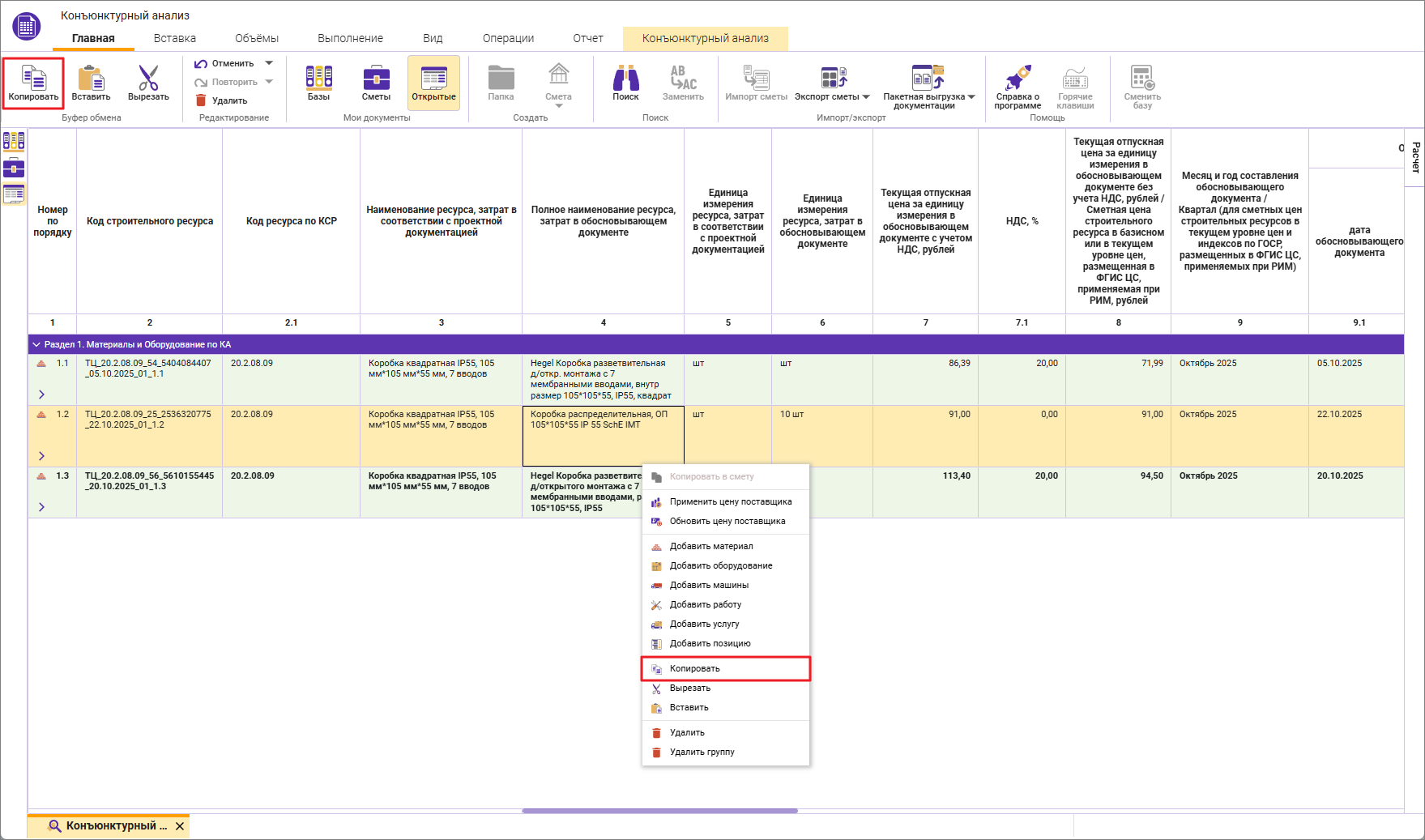Image resolution: width=1425 pixels, height=840 pixels.
Task: Open the Отменить history dropdown arrow
Action: (269, 63)
